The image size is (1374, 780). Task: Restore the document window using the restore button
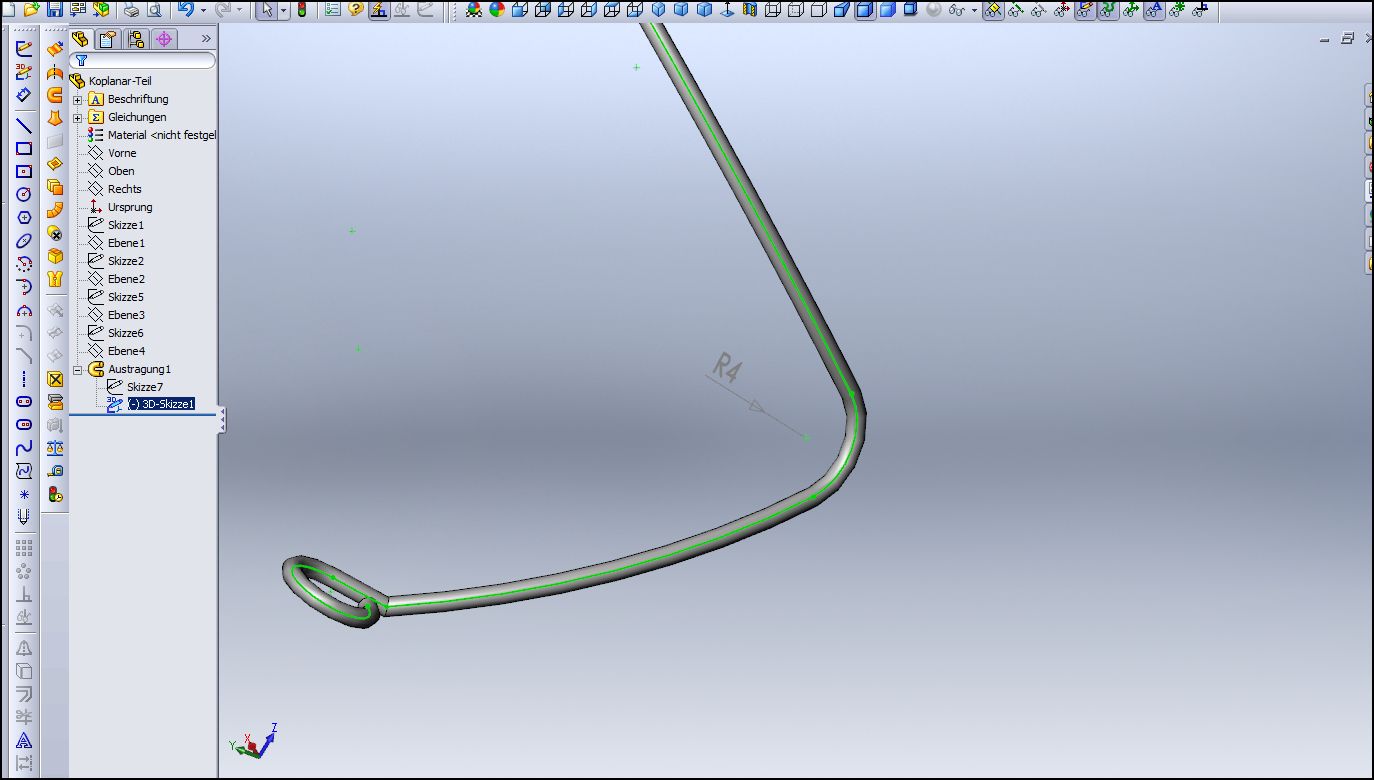[1347, 38]
